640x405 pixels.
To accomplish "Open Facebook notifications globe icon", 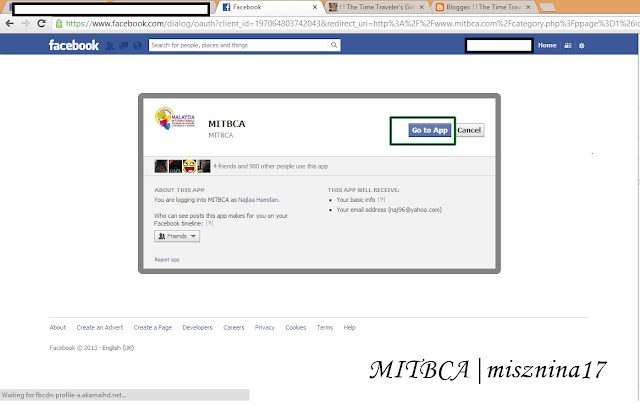I will tap(138, 45).
